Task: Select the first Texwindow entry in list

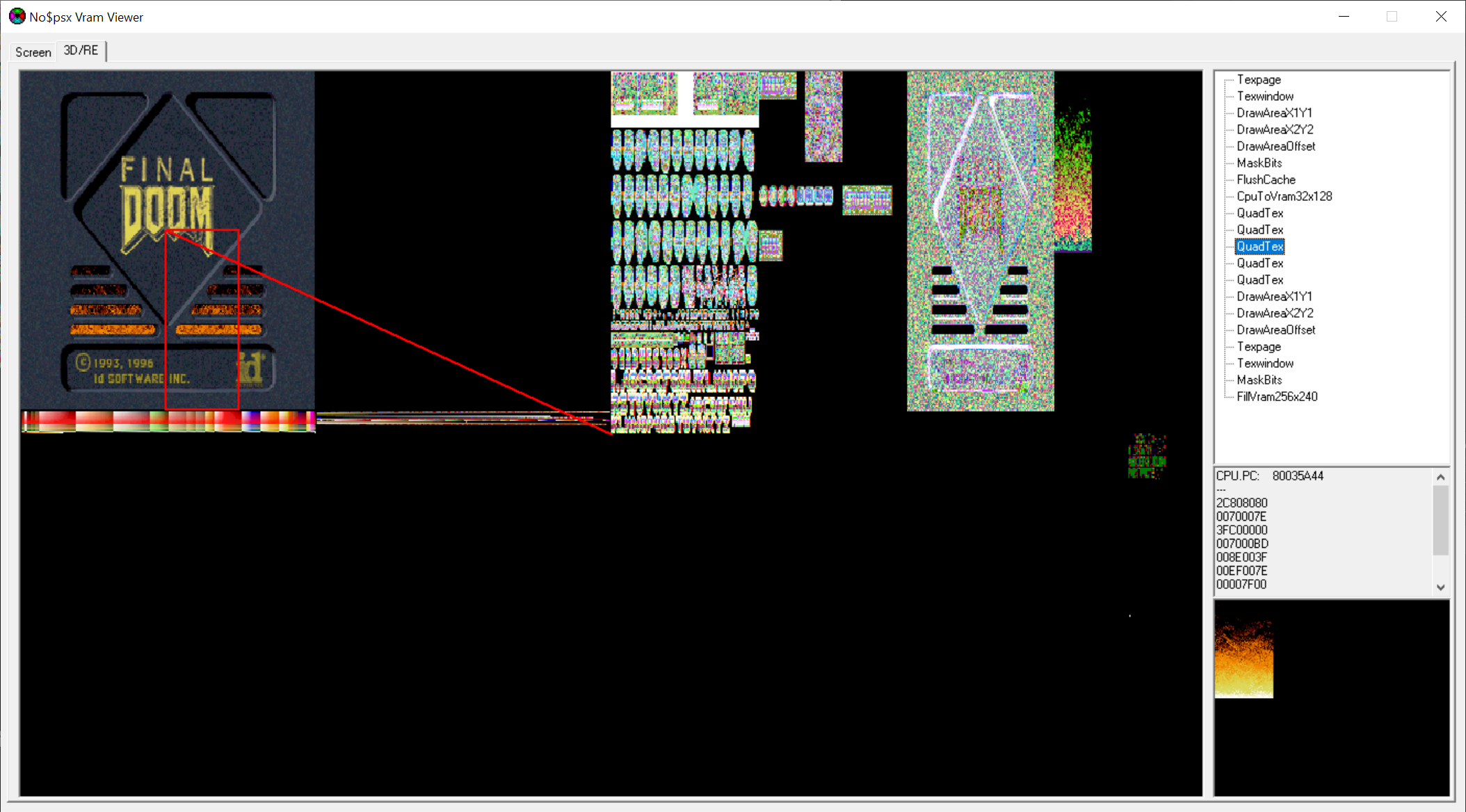Action: [1264, 97]
